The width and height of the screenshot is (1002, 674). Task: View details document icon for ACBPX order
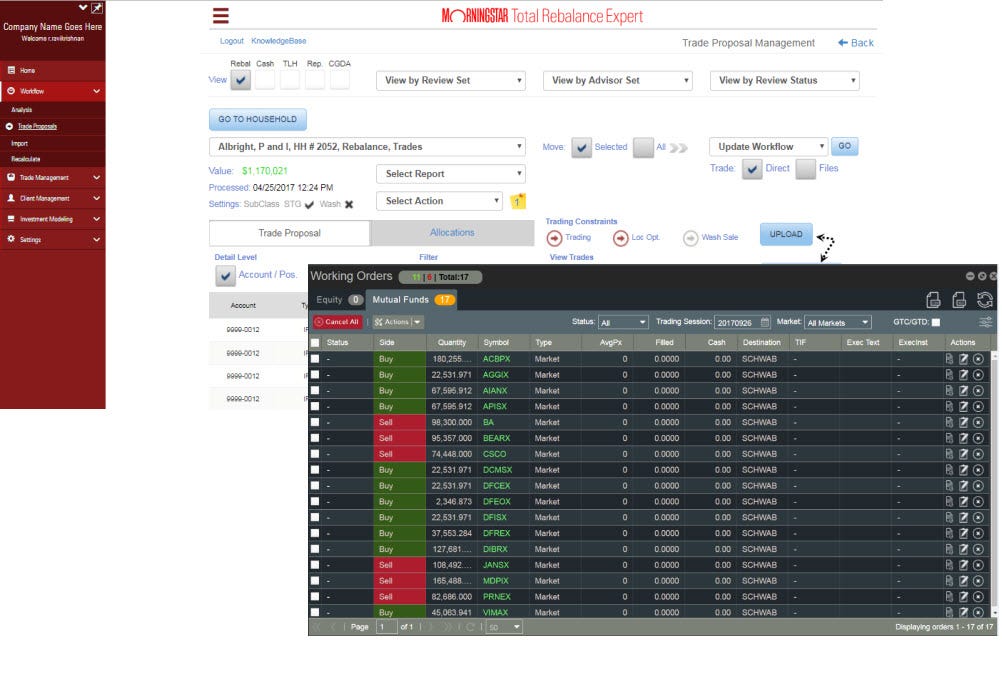click(x=949, y=359)
